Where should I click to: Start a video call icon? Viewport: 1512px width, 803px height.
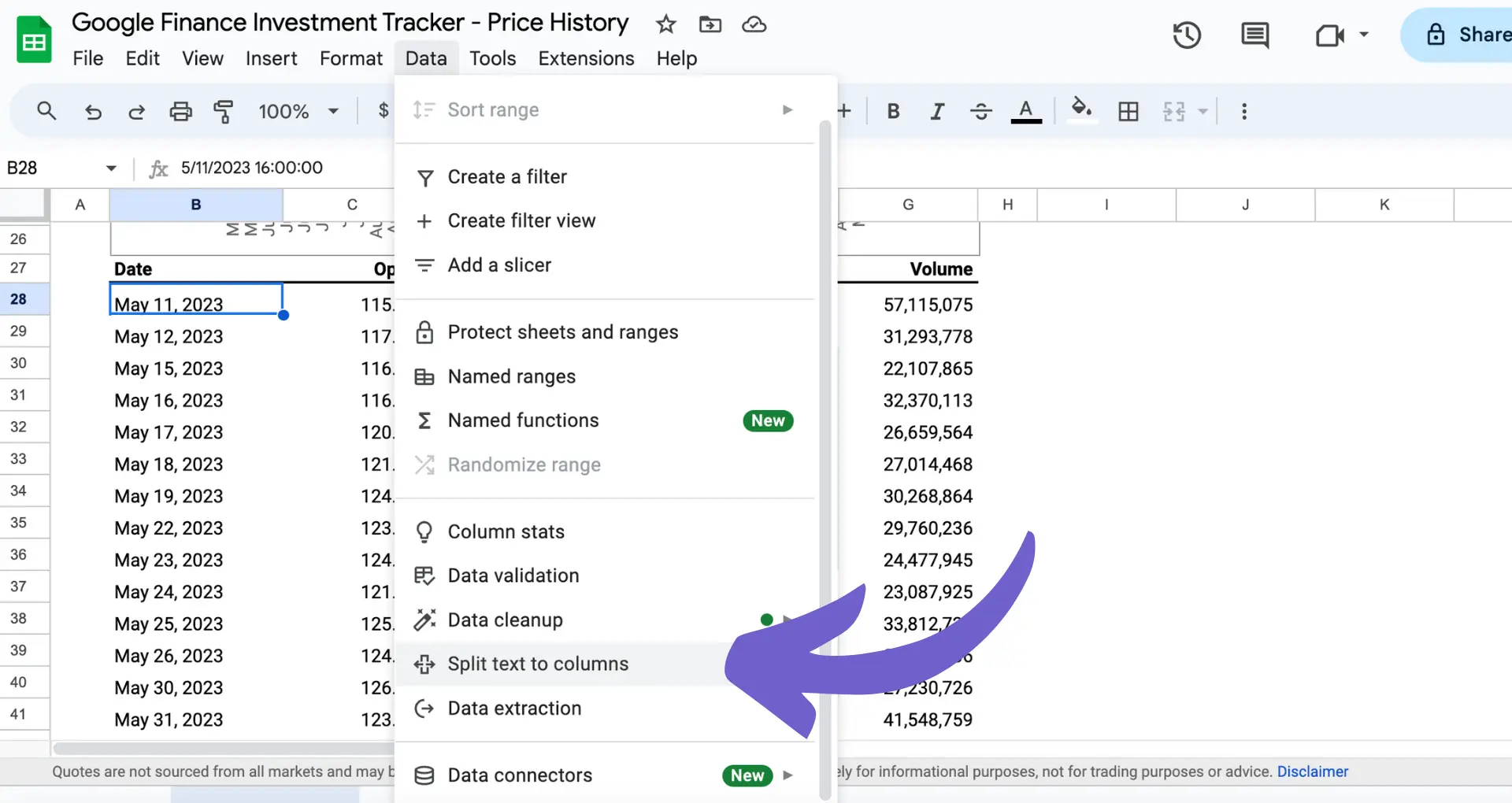tap(1330, 35)
